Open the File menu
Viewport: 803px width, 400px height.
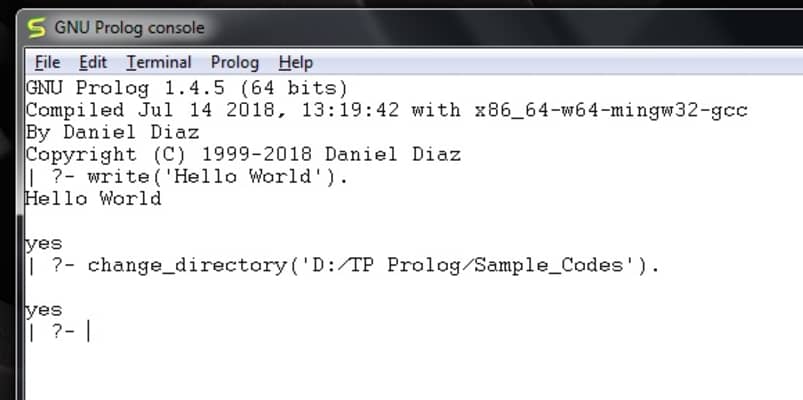[x=47, y=62]
